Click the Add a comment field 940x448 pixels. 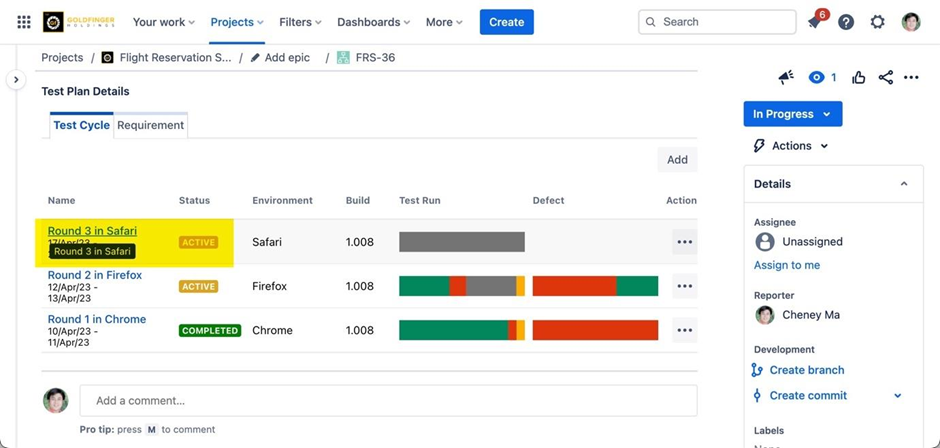tap(388, 401)
